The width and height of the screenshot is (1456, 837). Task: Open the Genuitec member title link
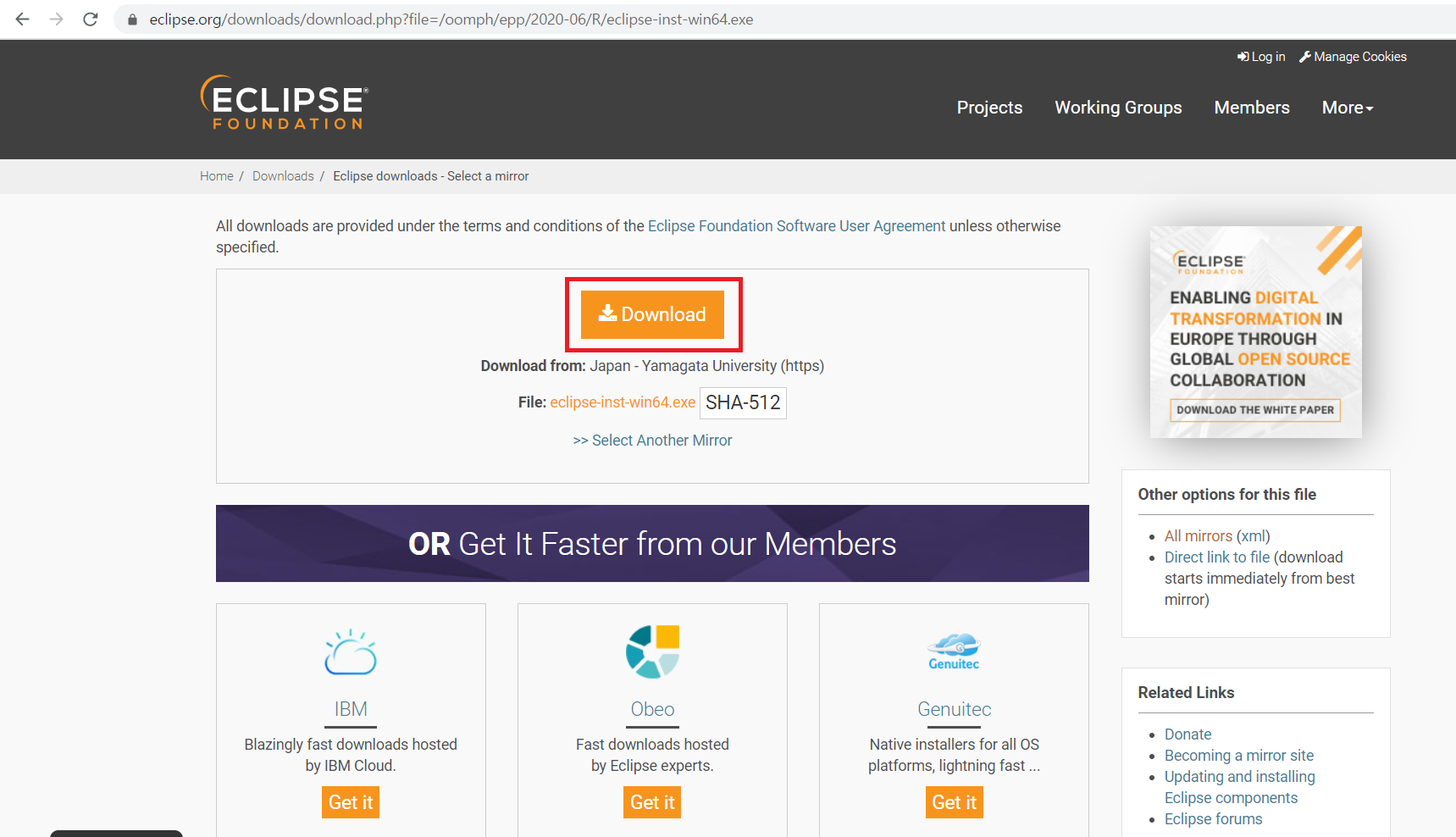point(954,709)
